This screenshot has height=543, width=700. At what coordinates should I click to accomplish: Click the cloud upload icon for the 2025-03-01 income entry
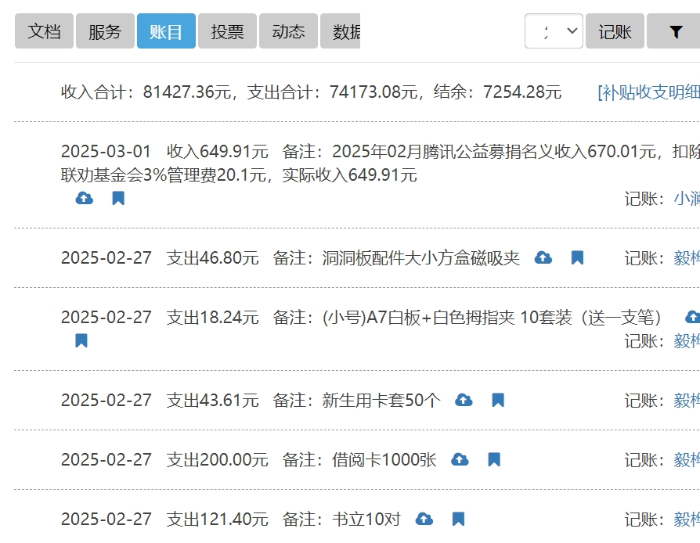[x=85, y=198]
